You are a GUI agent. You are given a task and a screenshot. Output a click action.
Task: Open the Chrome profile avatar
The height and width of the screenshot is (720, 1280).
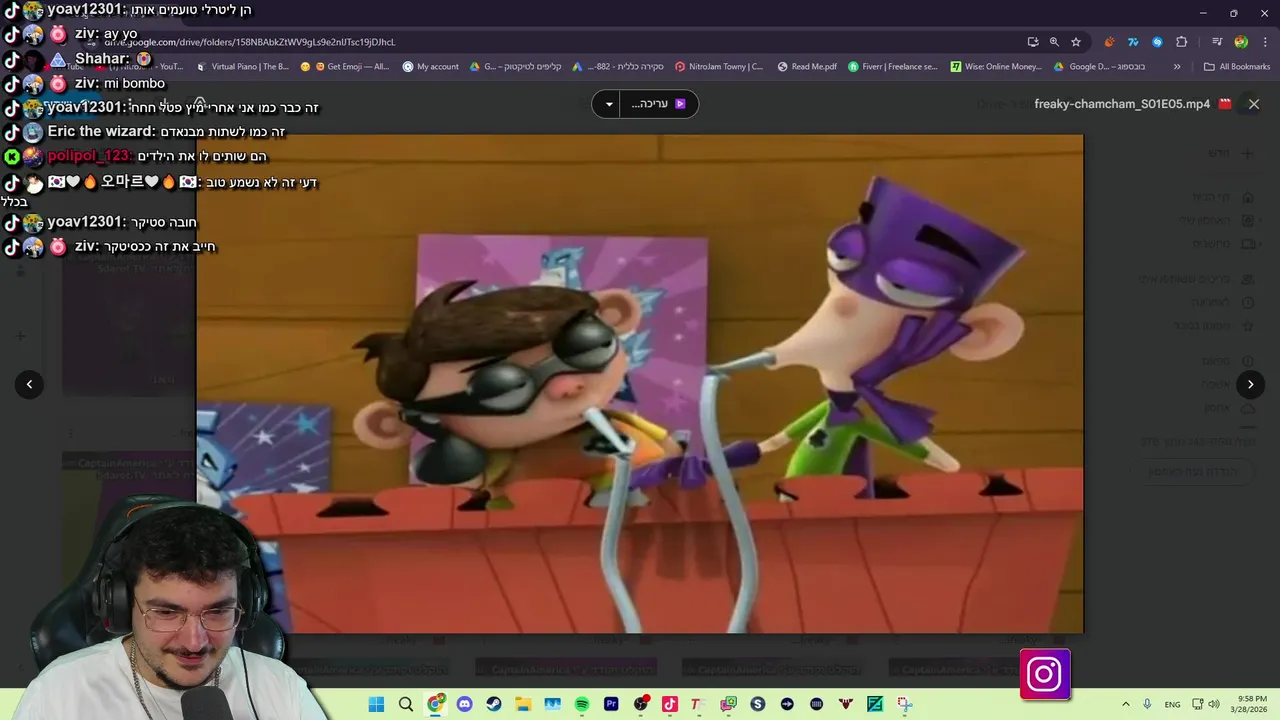click(x=1241, y=42)
